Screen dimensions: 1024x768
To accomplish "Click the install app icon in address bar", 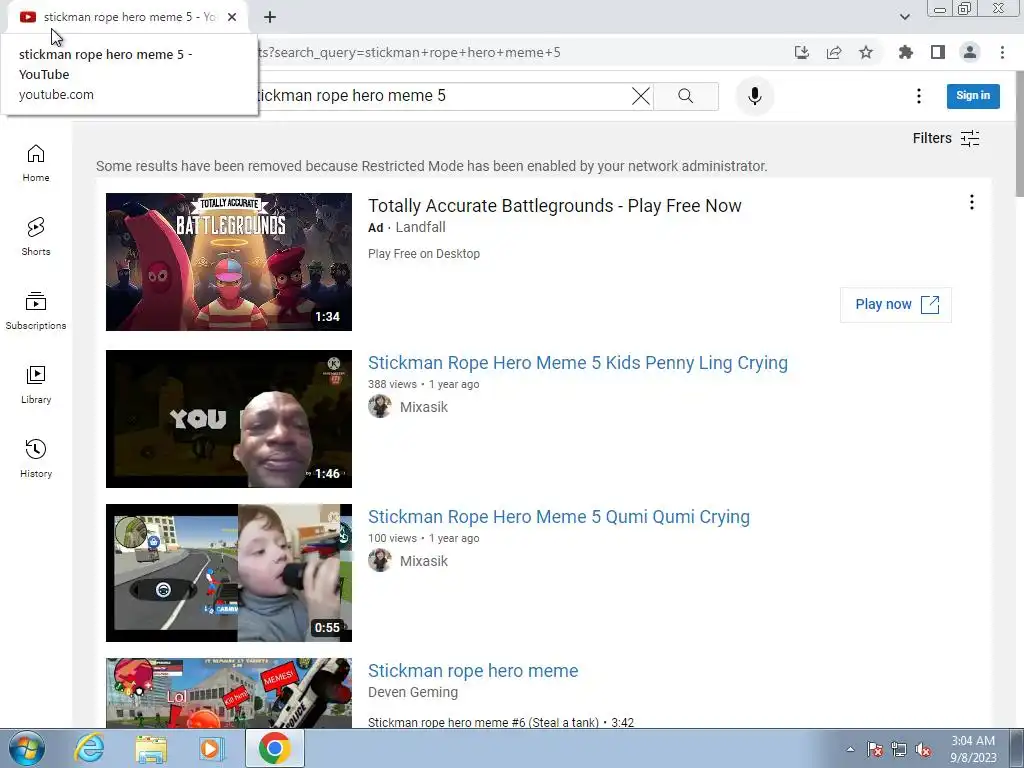I will pos(801,52).
